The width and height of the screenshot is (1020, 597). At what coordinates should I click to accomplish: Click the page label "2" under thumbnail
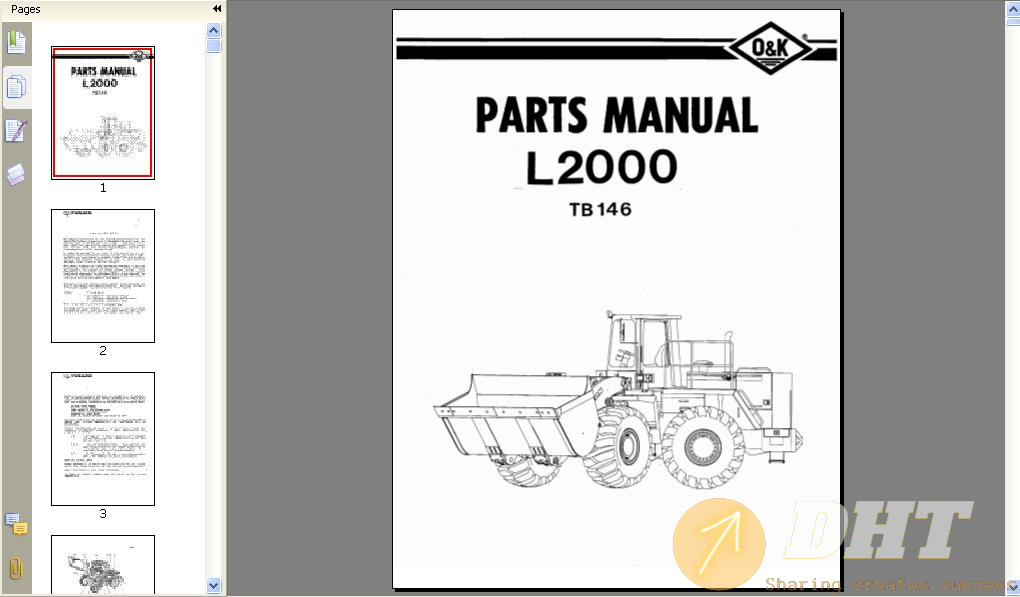[103, 351]
